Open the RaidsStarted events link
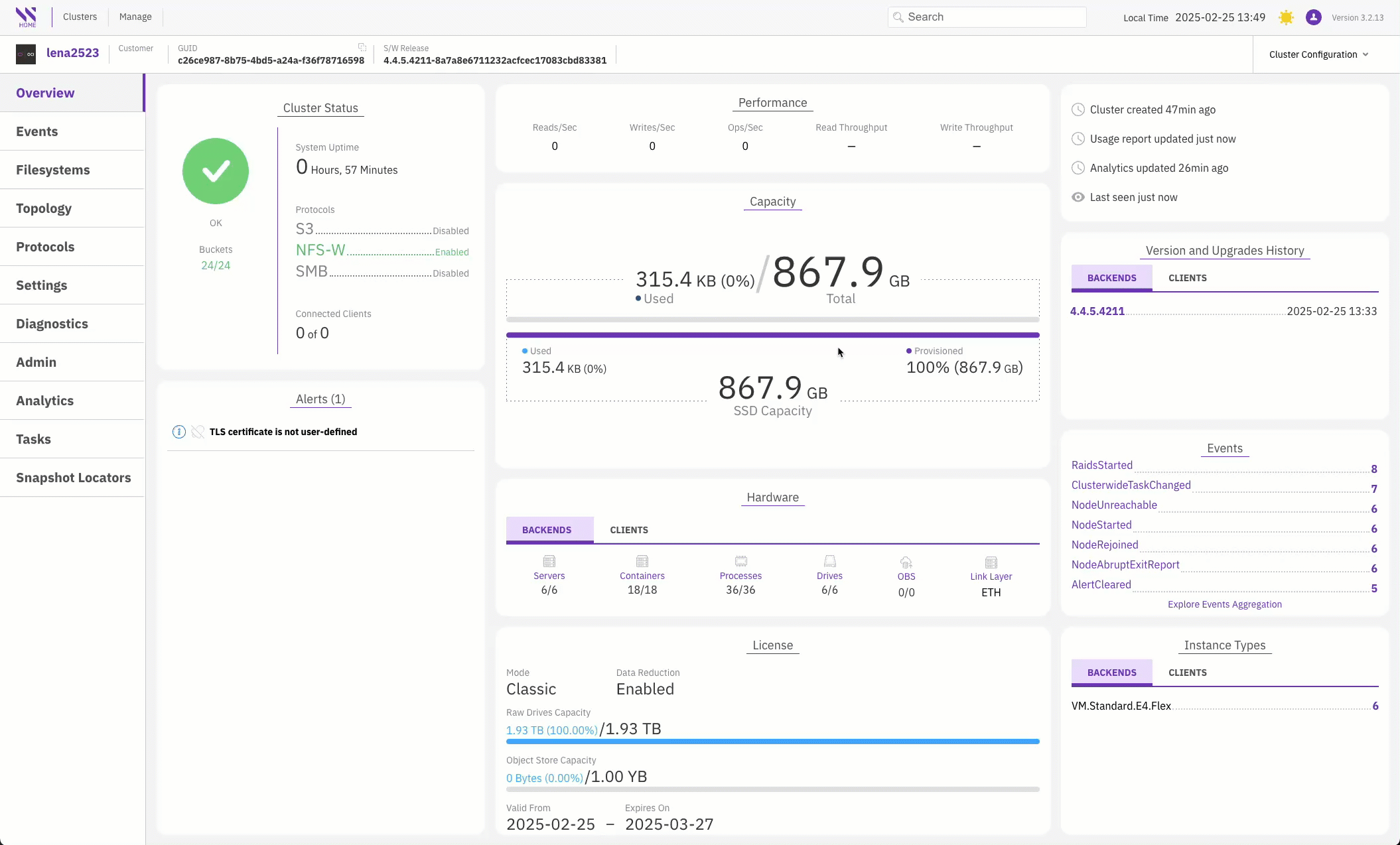The width and height of the screenshot is (1400, 845). [1101, 466]
